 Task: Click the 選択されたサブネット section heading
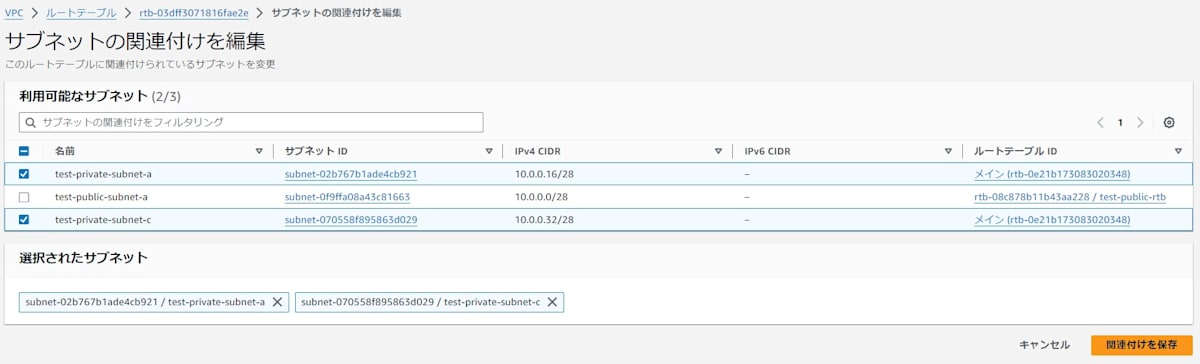[83, 258]
